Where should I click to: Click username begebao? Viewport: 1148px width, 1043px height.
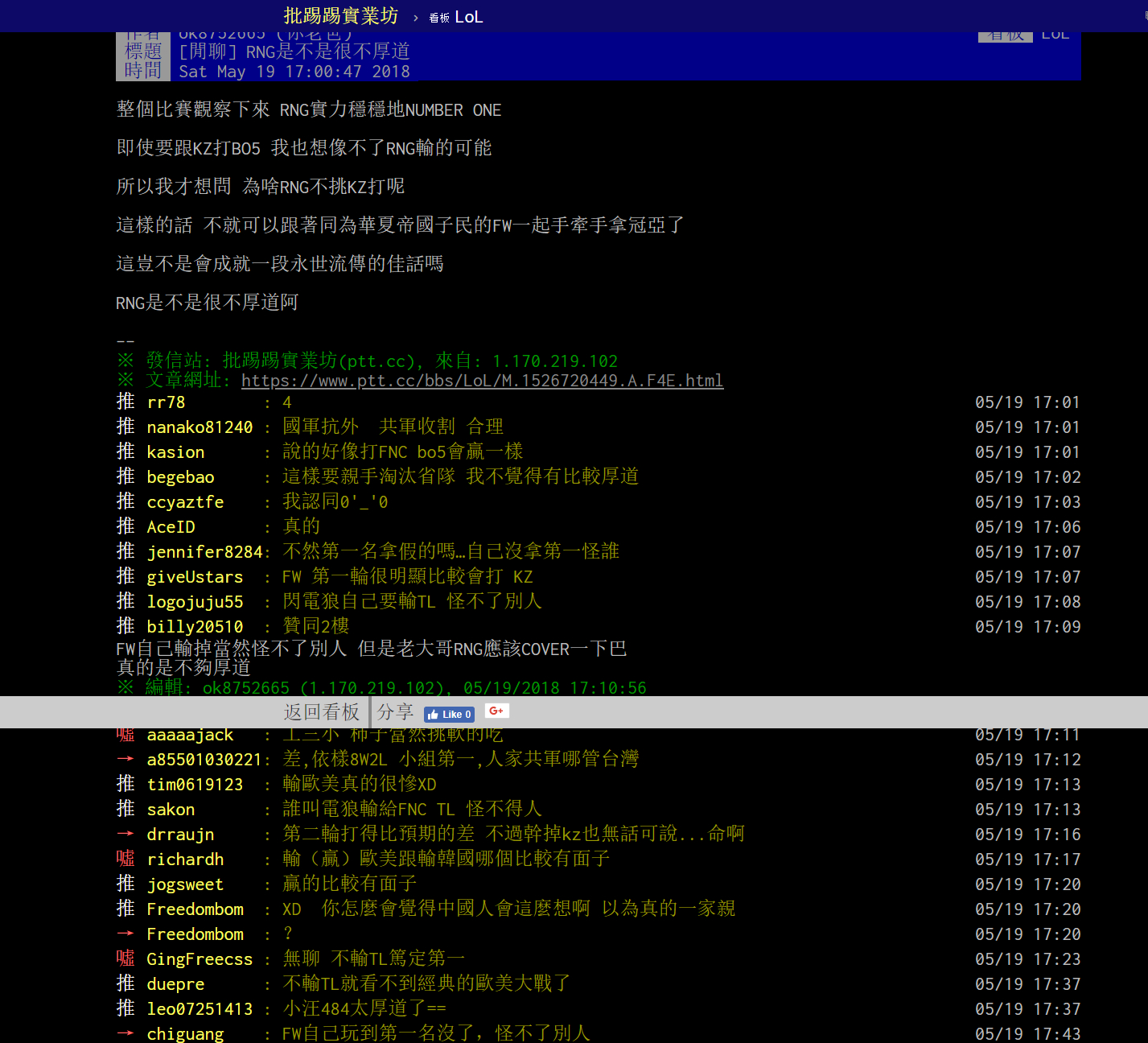tap(180, 477)
